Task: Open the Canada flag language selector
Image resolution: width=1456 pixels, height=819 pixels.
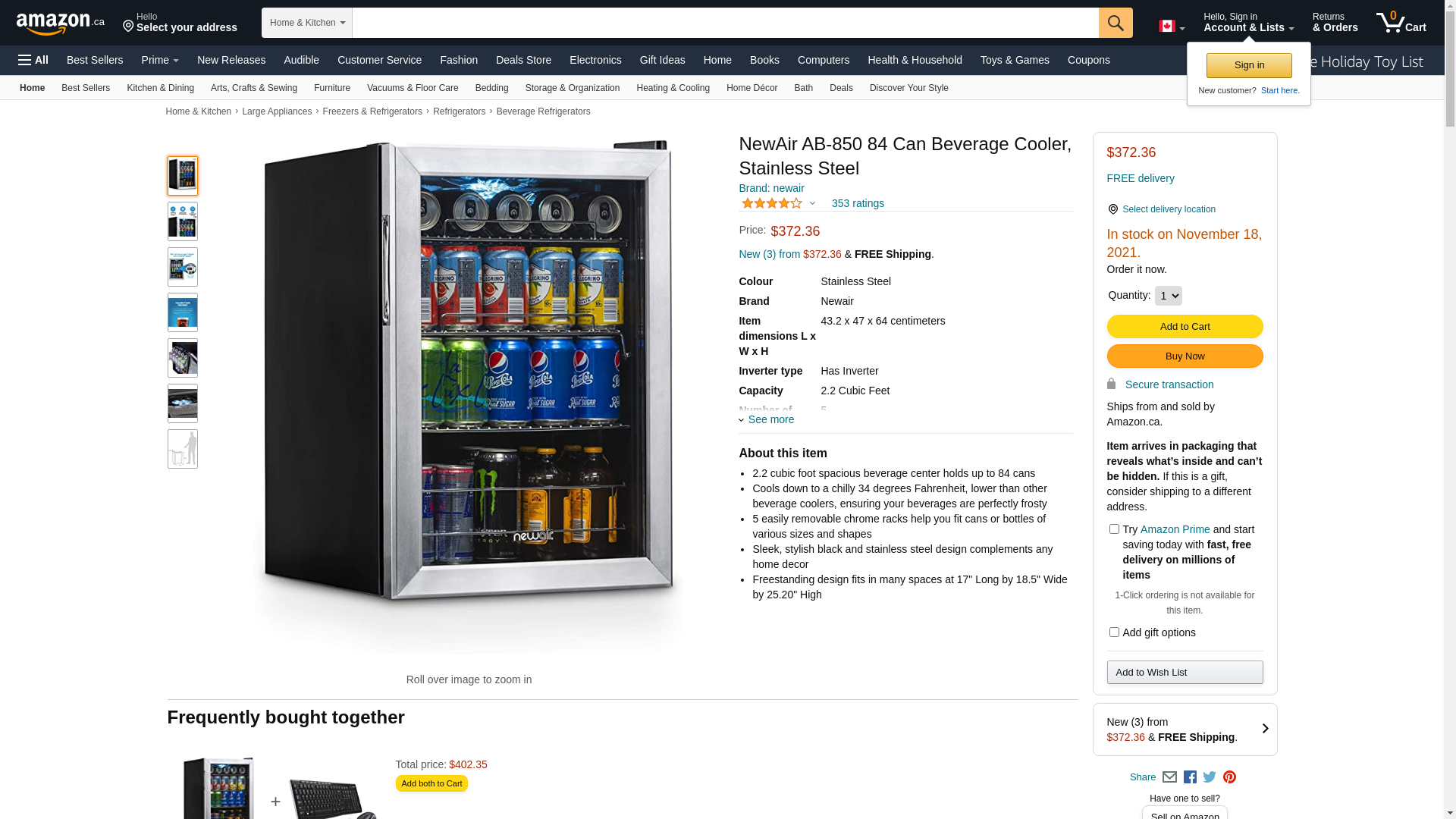Action: click(x=1172, y=27)
